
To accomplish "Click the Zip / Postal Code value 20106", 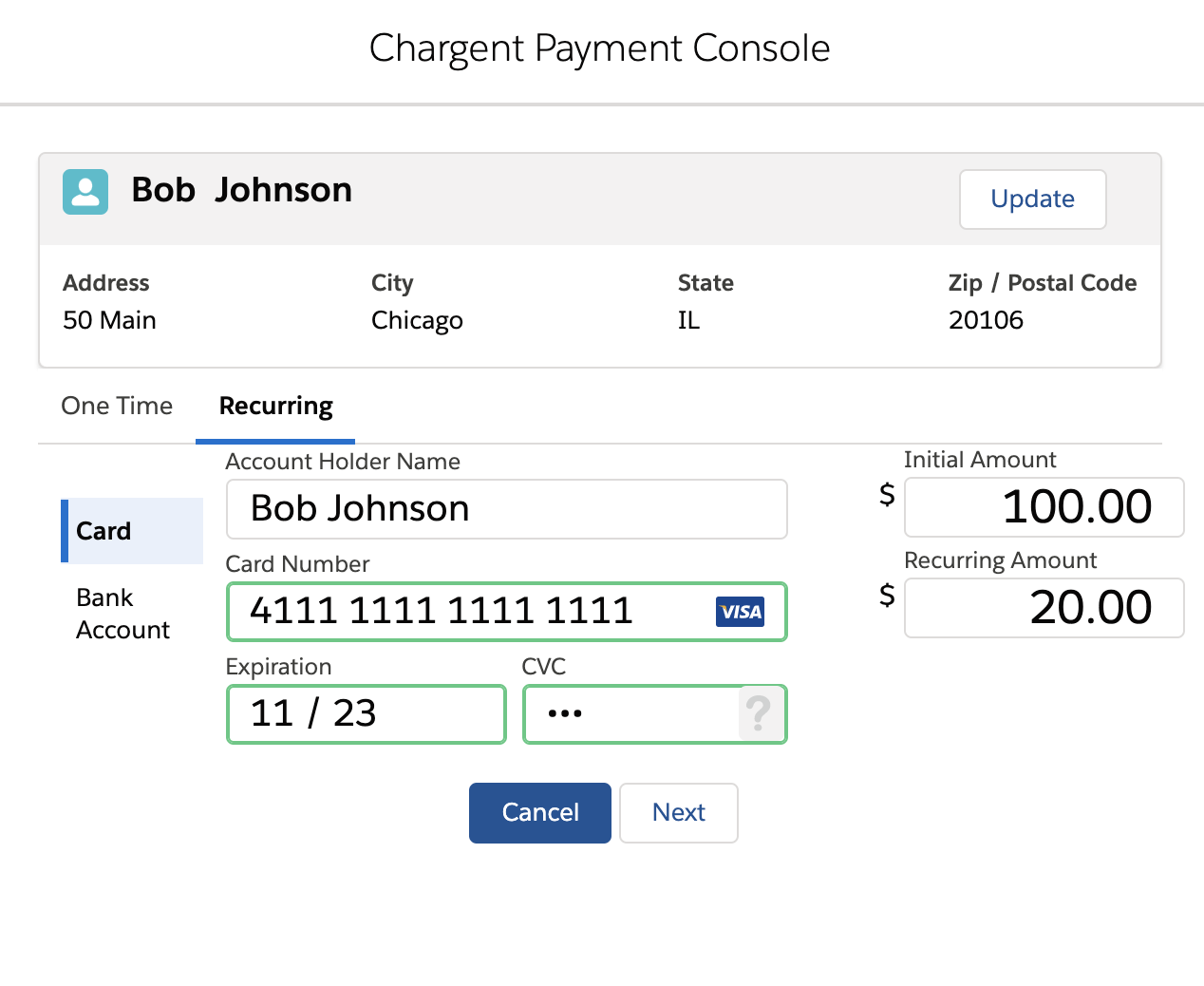I will click(986, 320).
